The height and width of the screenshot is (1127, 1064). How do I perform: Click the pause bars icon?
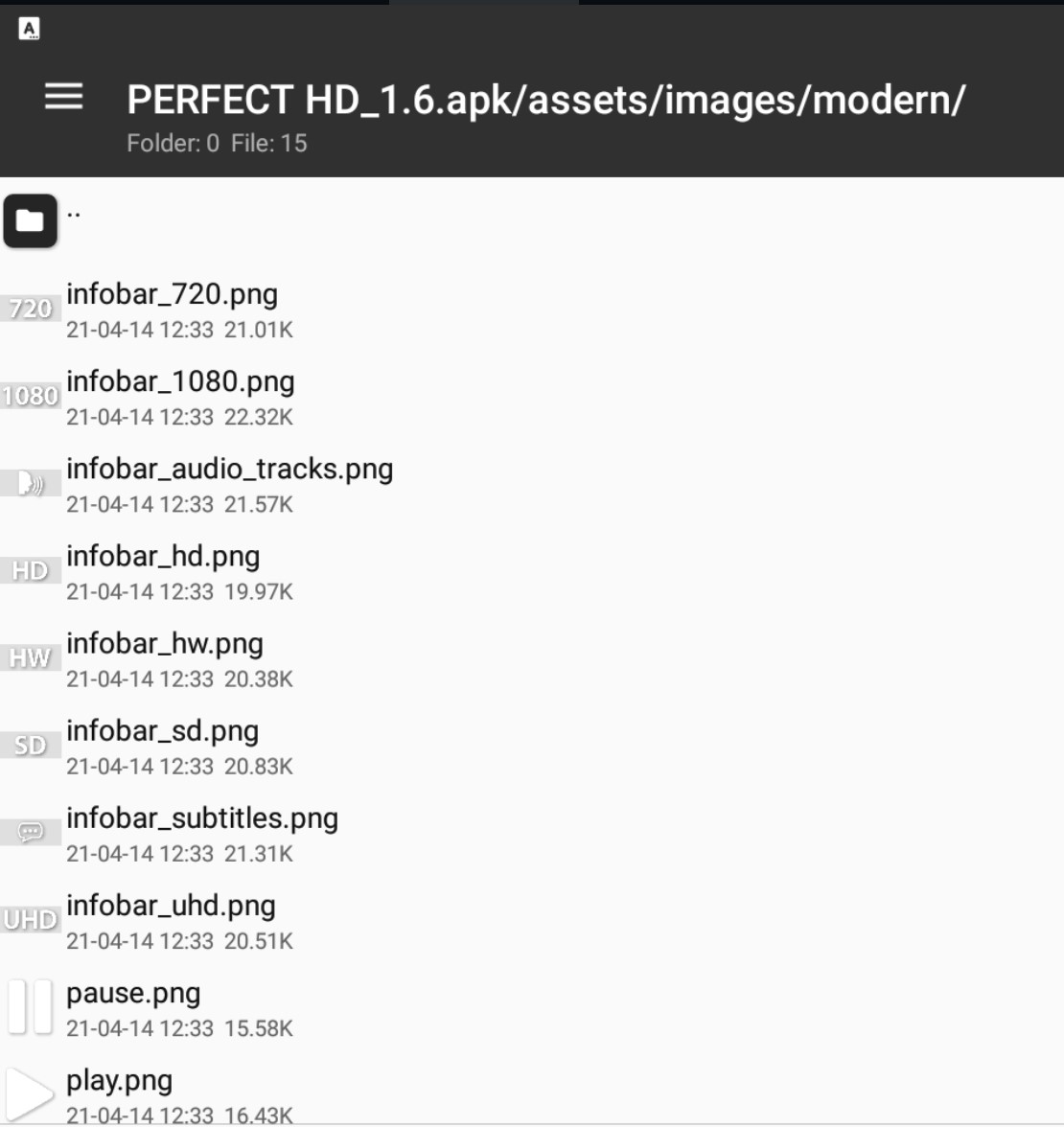[x=30, y=1007]
